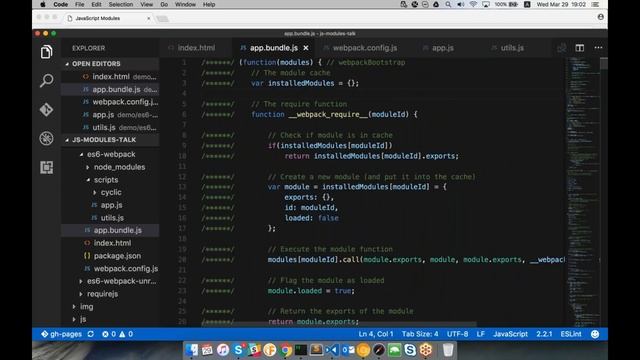Click Ln 4, Col 1 in status bar
The image size is (640, 360).
click(x=376, y=334)
